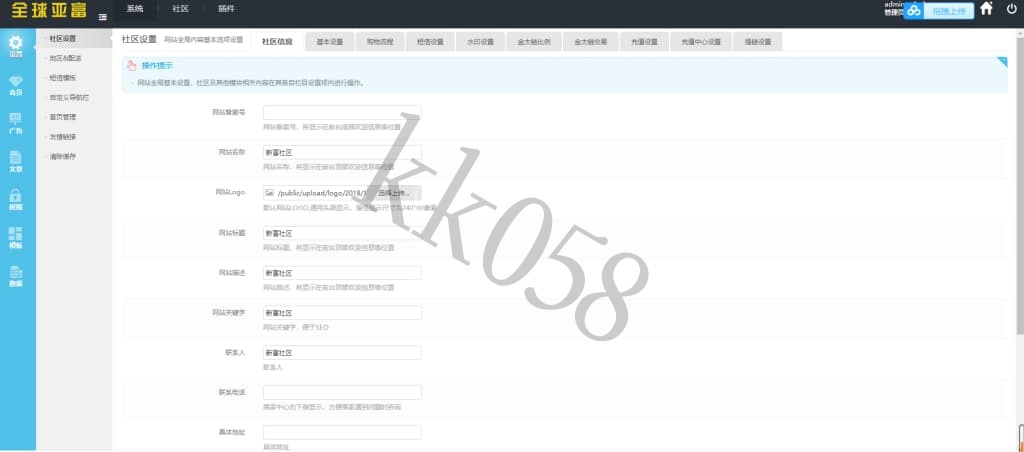Open the 模板 grid section in sidebar
Viewport: 1024px width, 452px height.
click(x=16, y=238)
